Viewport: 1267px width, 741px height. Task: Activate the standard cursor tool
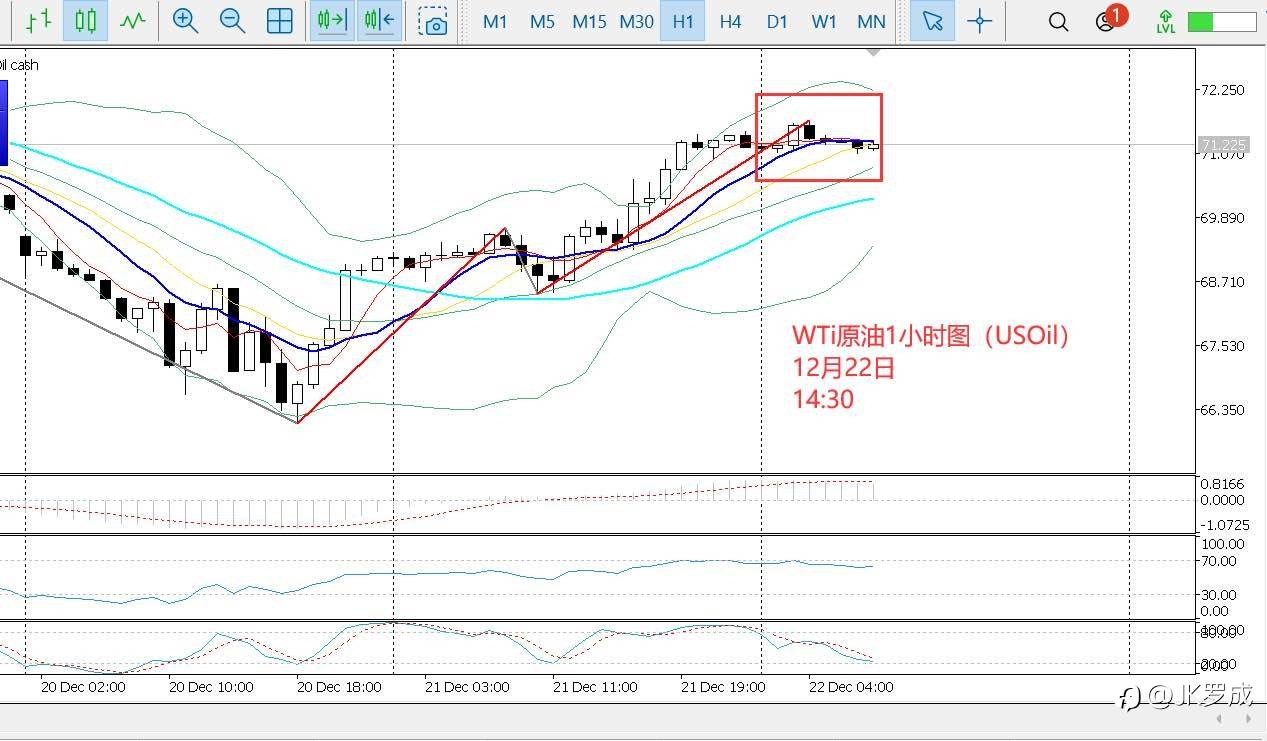pos(932,20)
